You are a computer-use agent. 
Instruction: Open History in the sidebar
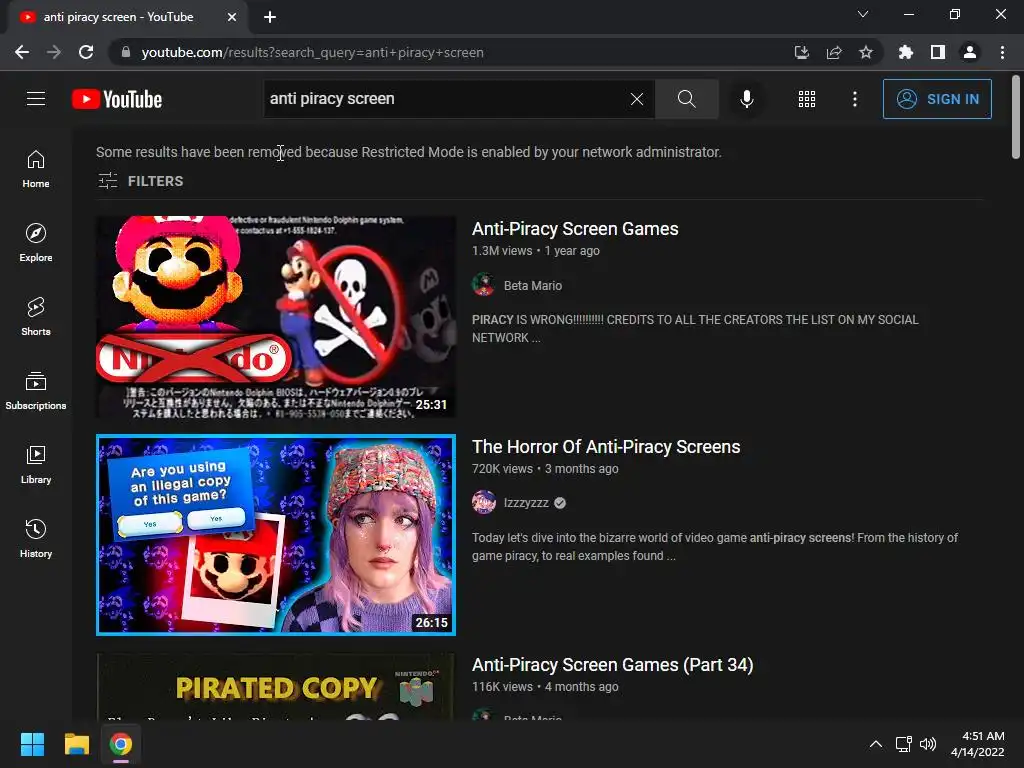pos(36,538)
